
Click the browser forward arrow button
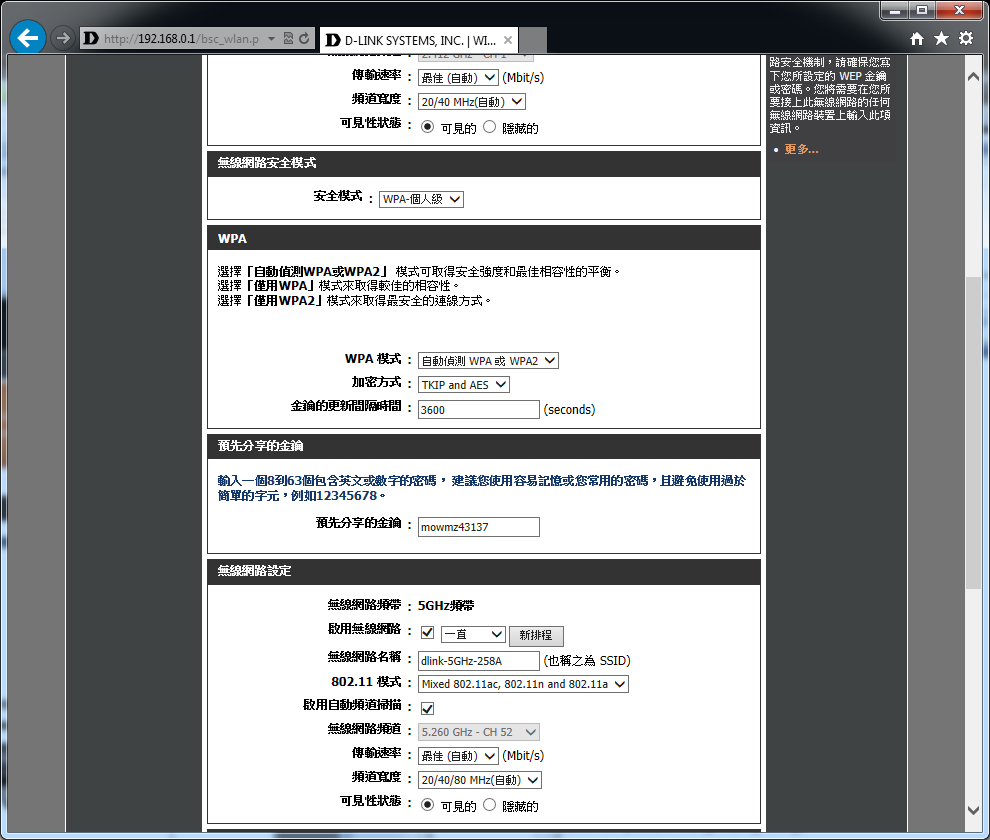(62, 38)
